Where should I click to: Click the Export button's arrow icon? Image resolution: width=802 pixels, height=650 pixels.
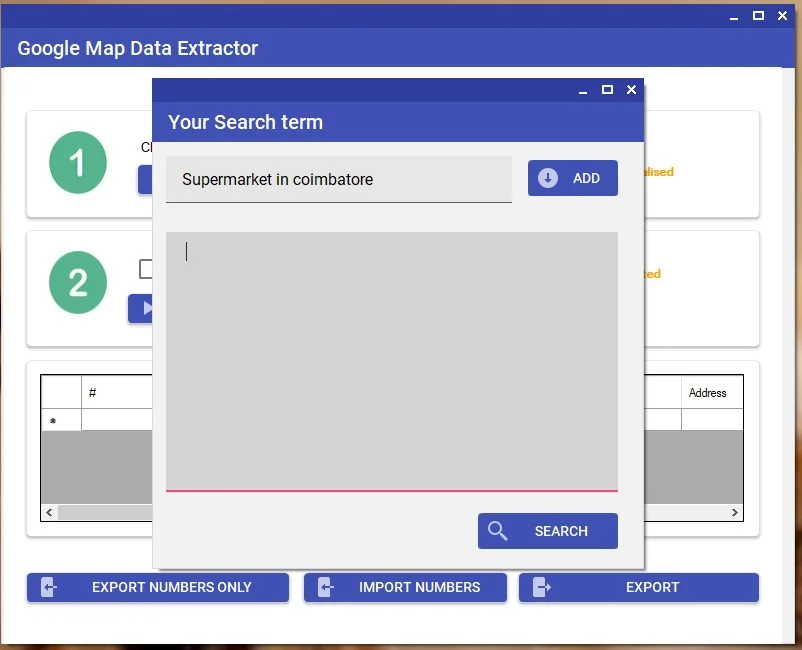541,588
